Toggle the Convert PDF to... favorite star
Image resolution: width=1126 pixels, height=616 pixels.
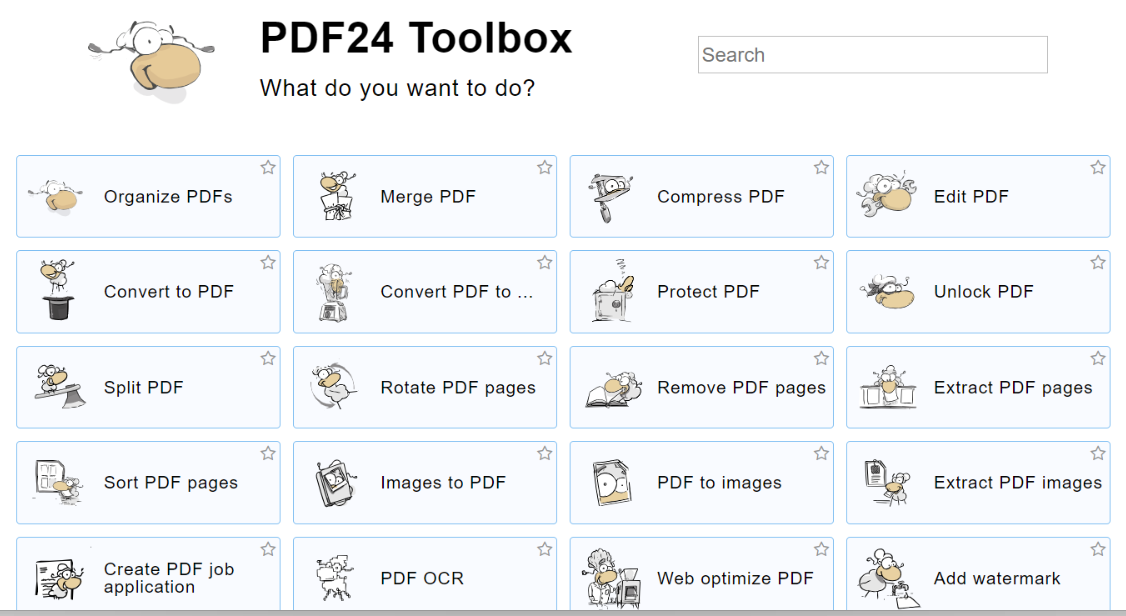click(544, 262)
